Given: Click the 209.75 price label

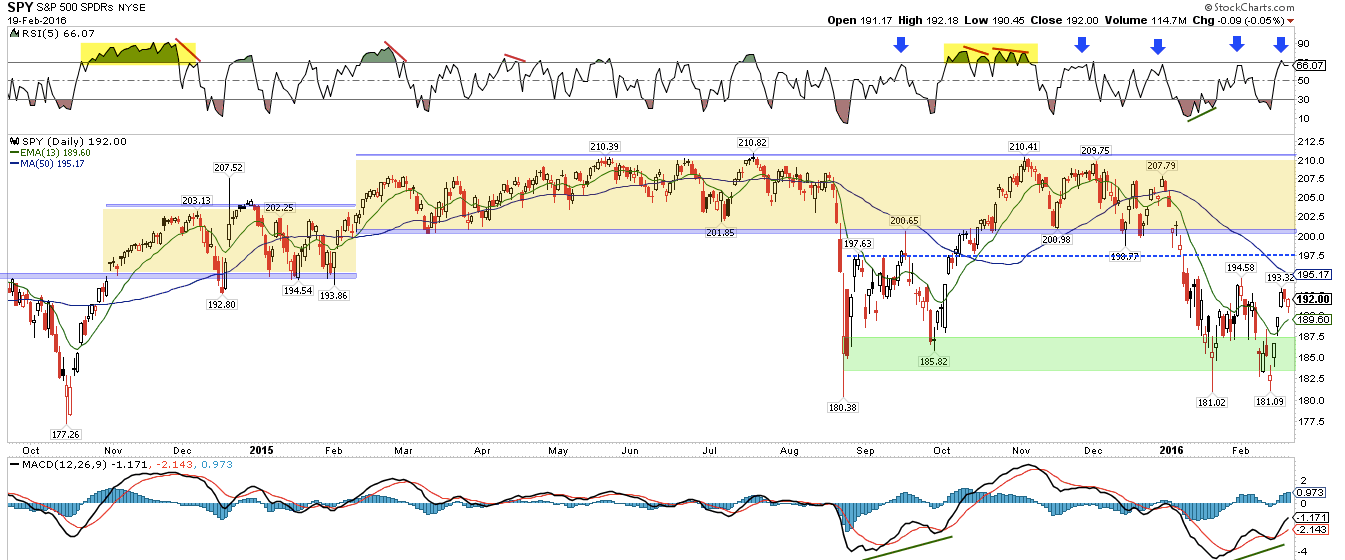Looking at the screenshot, I should point(1096,150).
